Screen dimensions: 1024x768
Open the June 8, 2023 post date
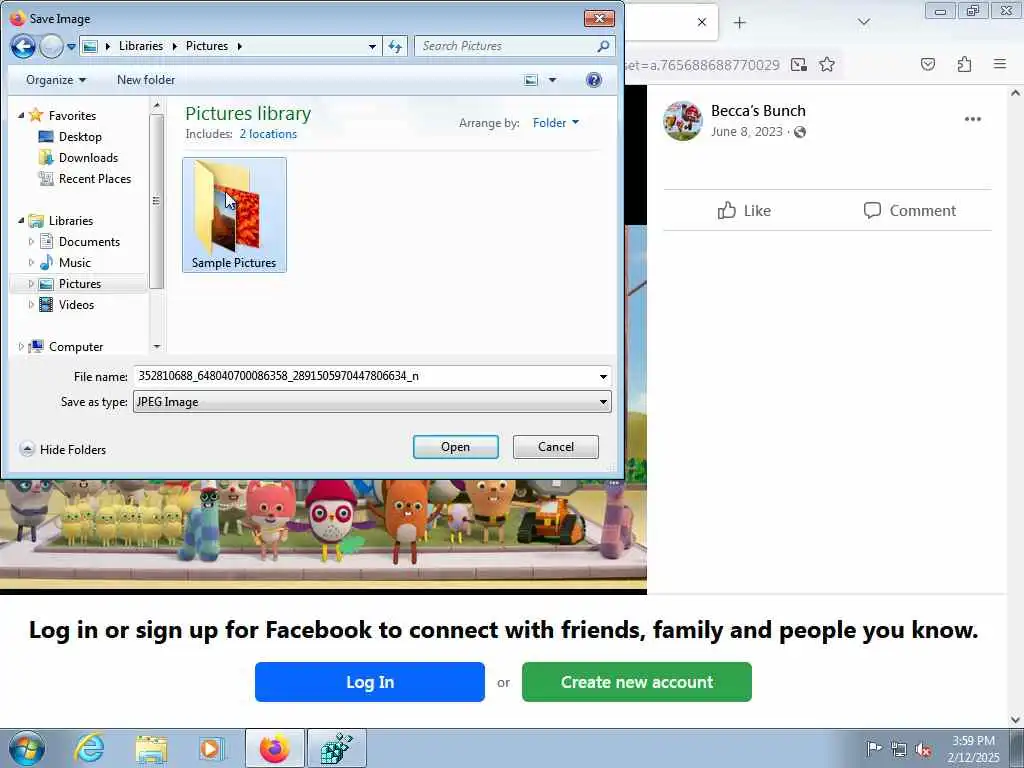(746, 132)
